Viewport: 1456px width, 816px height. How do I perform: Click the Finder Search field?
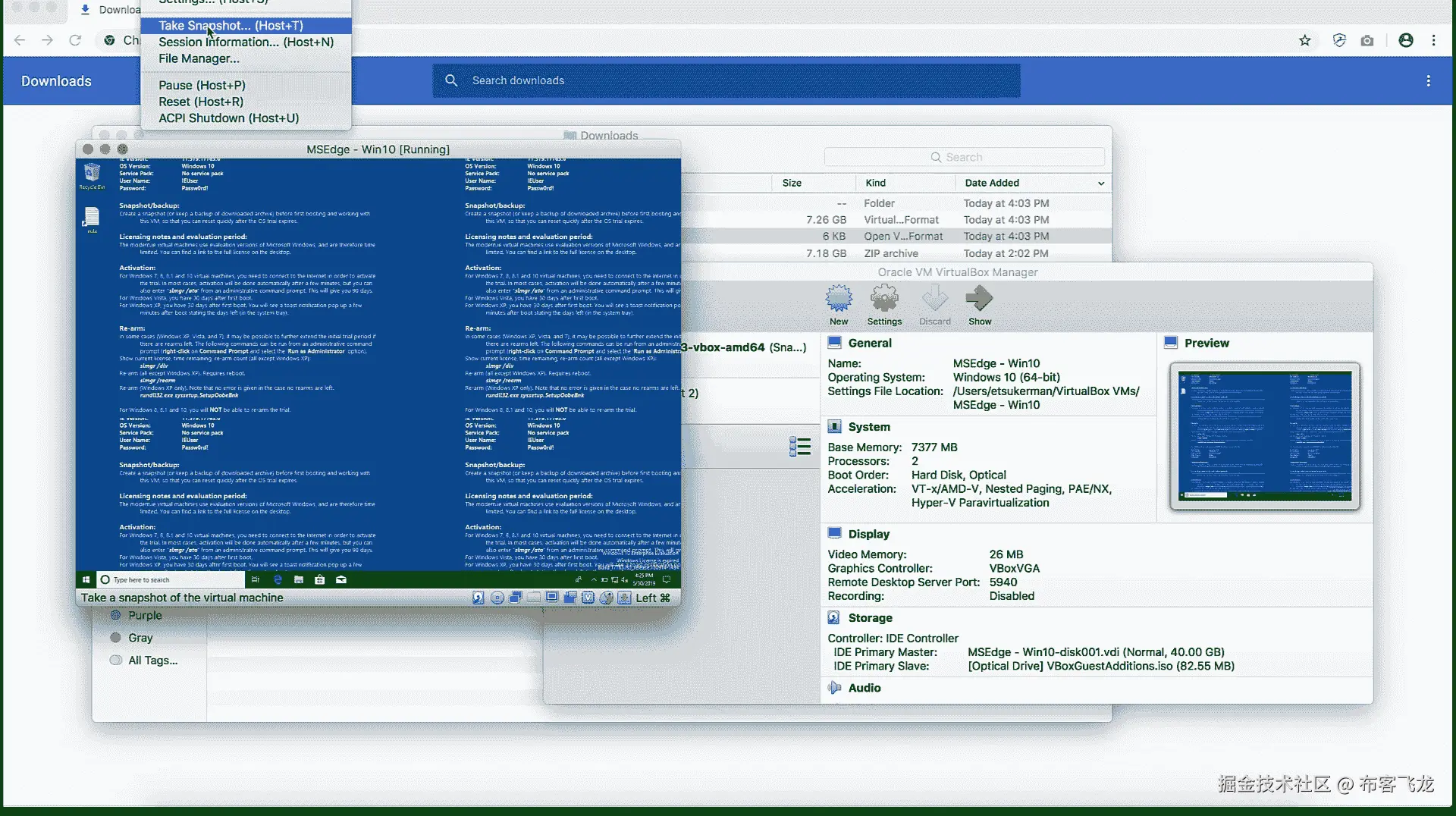(x=964, y=157)
